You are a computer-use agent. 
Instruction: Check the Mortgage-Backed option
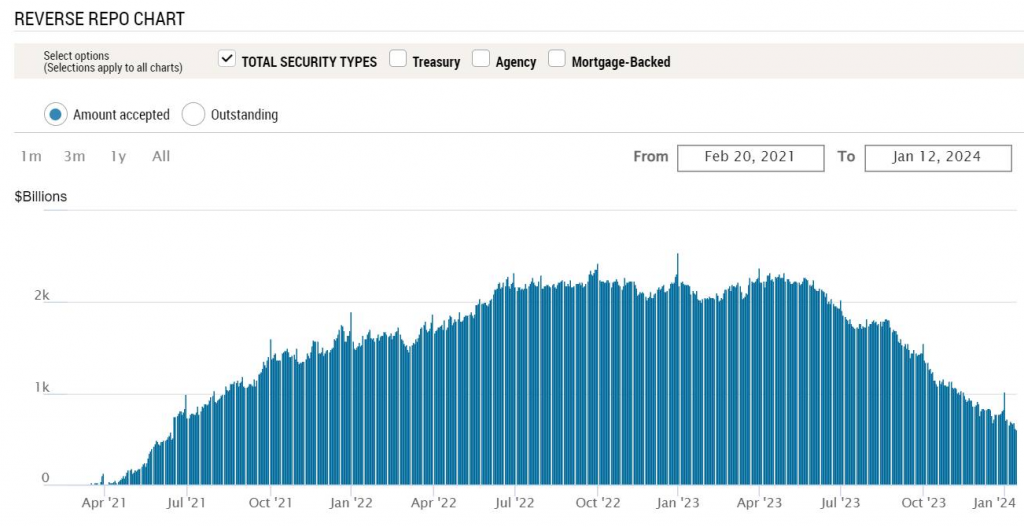tap(557, 60)
